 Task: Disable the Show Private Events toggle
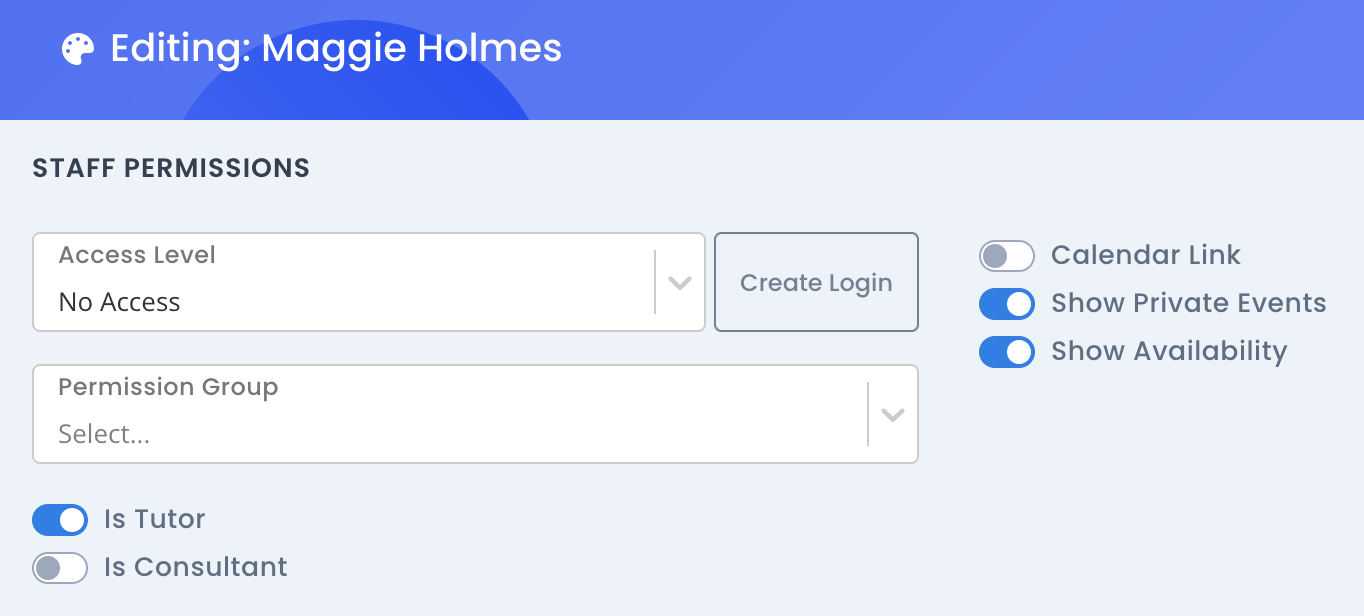point(1007,303)
